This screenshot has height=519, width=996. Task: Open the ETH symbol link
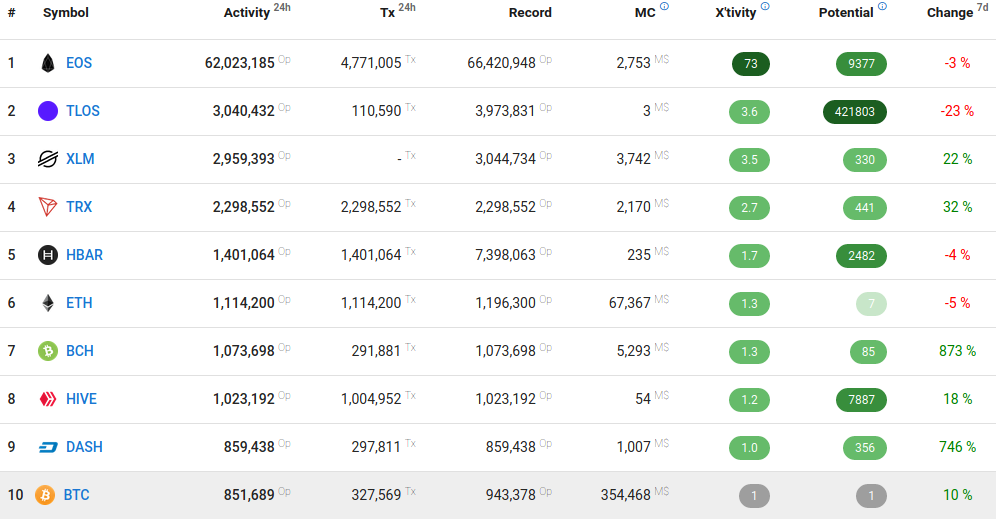click(79, 303)
